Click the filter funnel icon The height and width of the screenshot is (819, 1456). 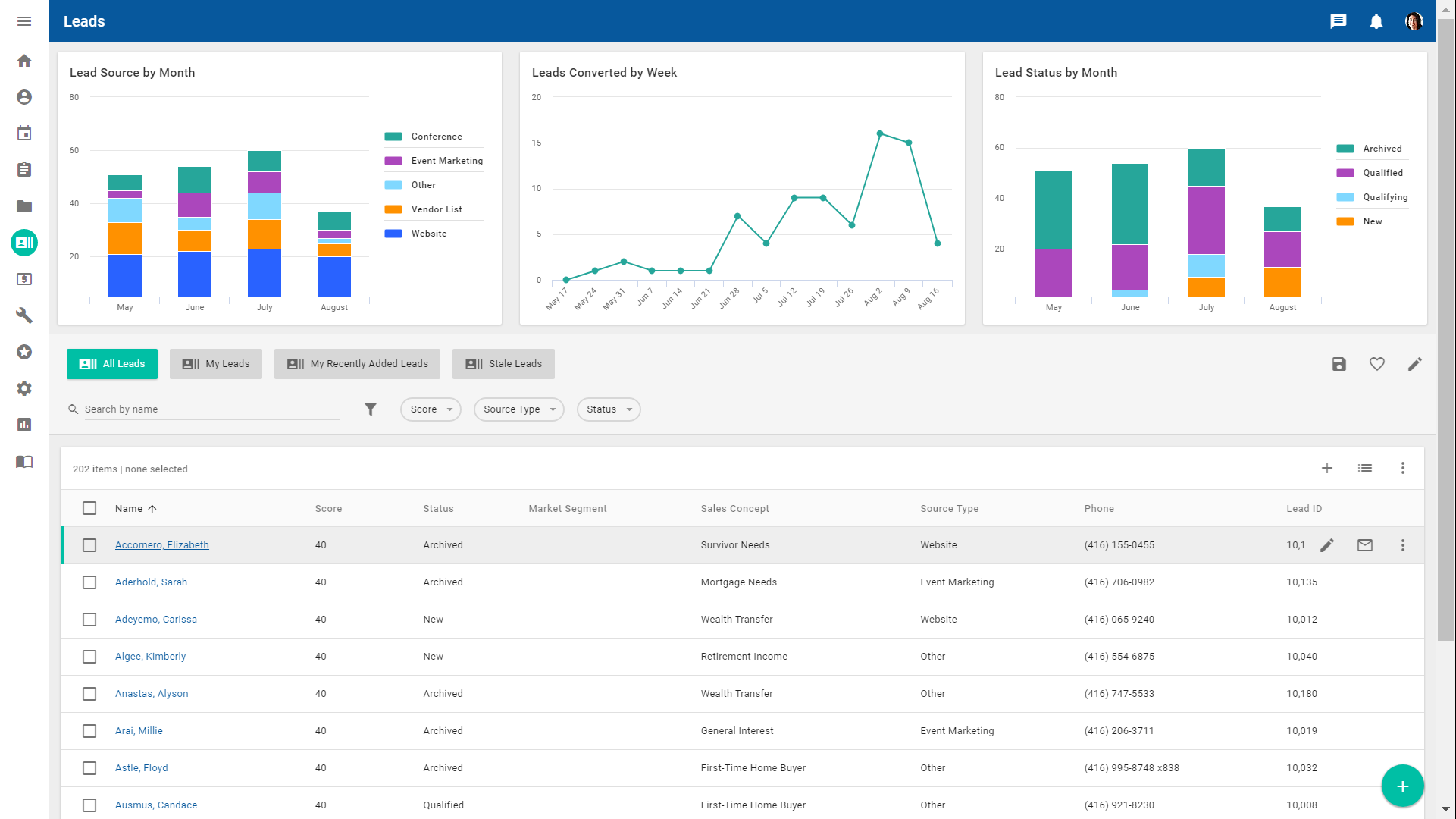pos(371,409)
